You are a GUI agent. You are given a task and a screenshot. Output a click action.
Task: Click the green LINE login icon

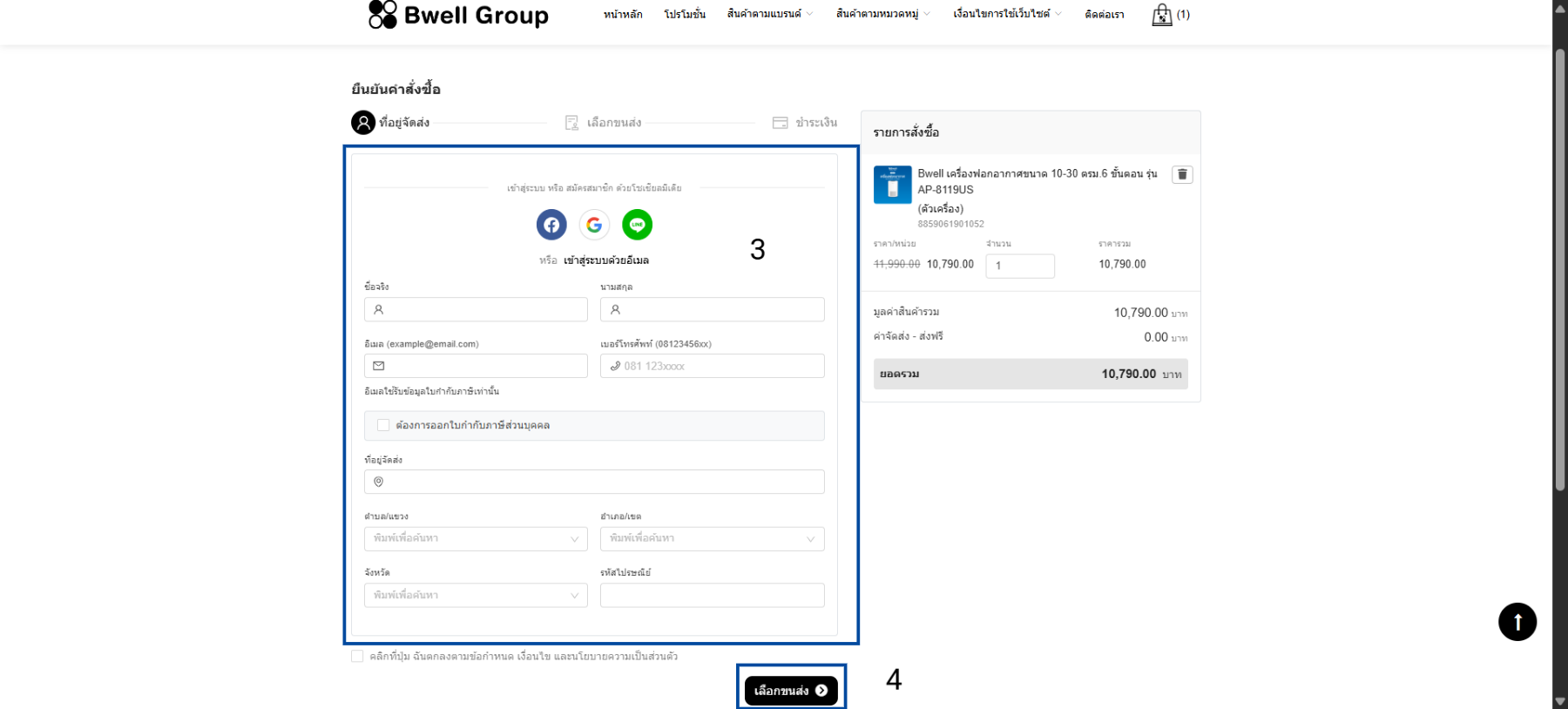(x=637, y=225)
